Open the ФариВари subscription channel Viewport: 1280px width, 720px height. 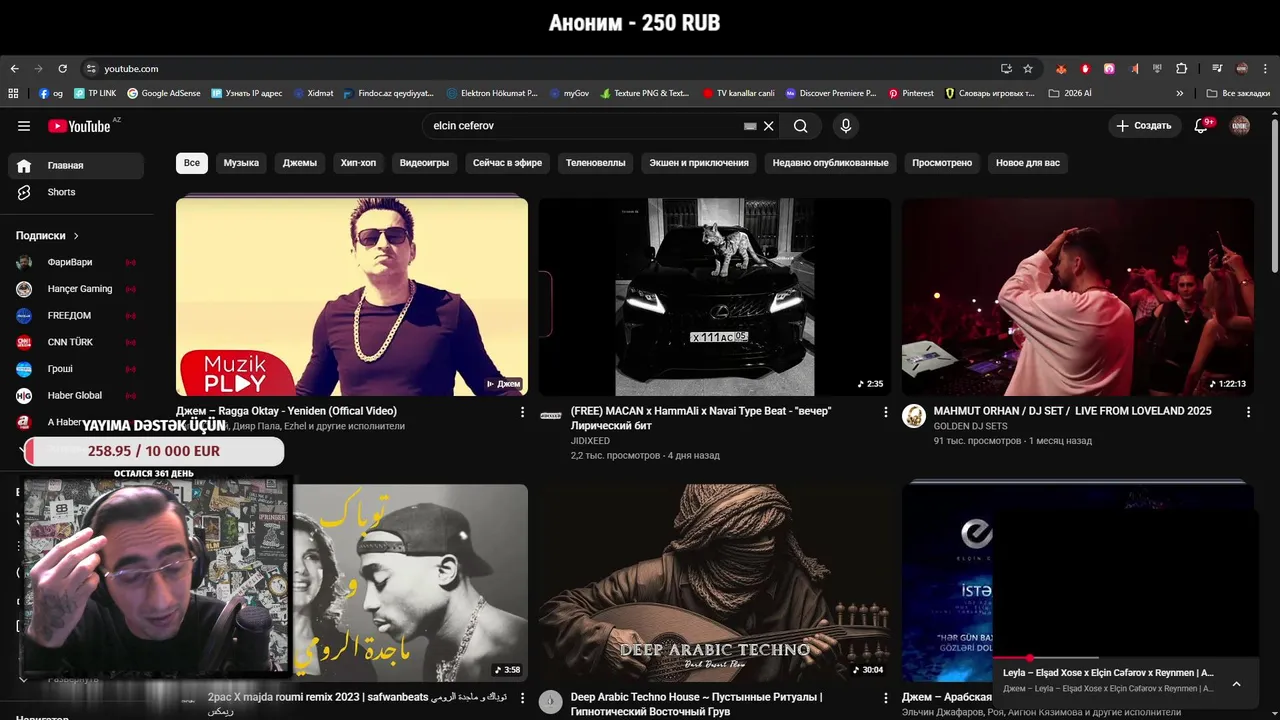tap(76, 262)
